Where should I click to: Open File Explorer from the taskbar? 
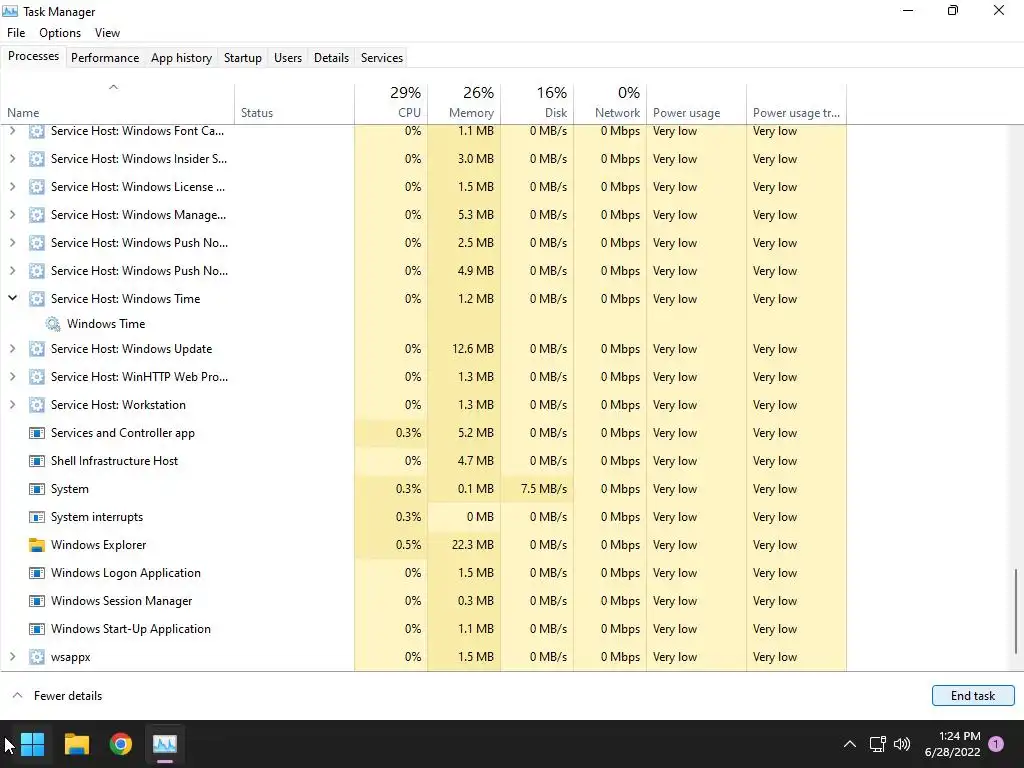tap(76, 744)
